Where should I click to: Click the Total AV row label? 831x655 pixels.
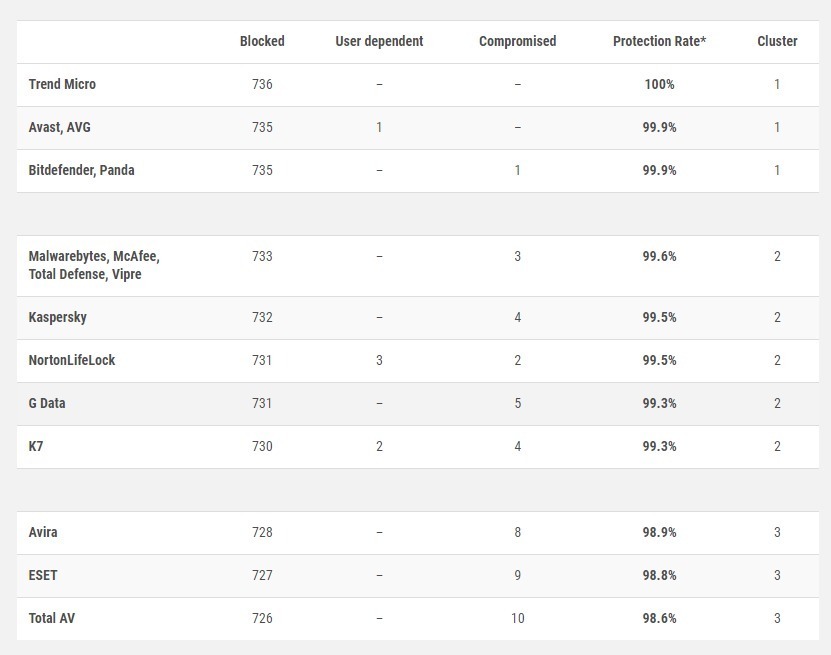pos(51,618)
